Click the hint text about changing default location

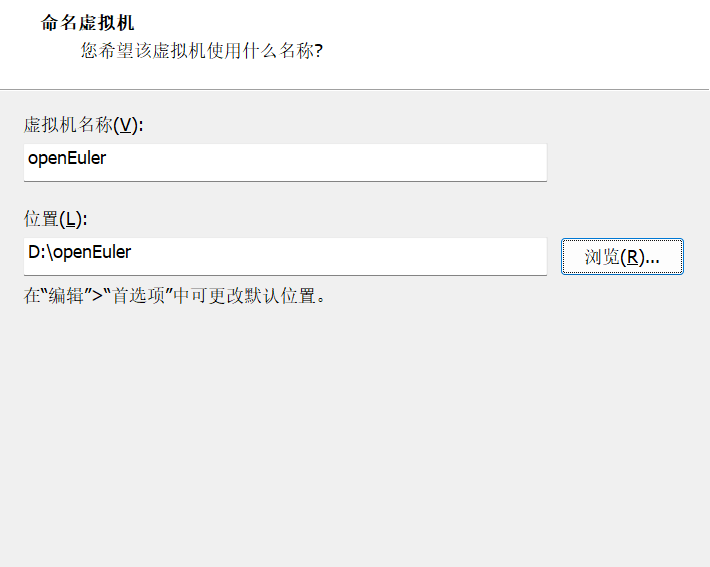point(175,296)
